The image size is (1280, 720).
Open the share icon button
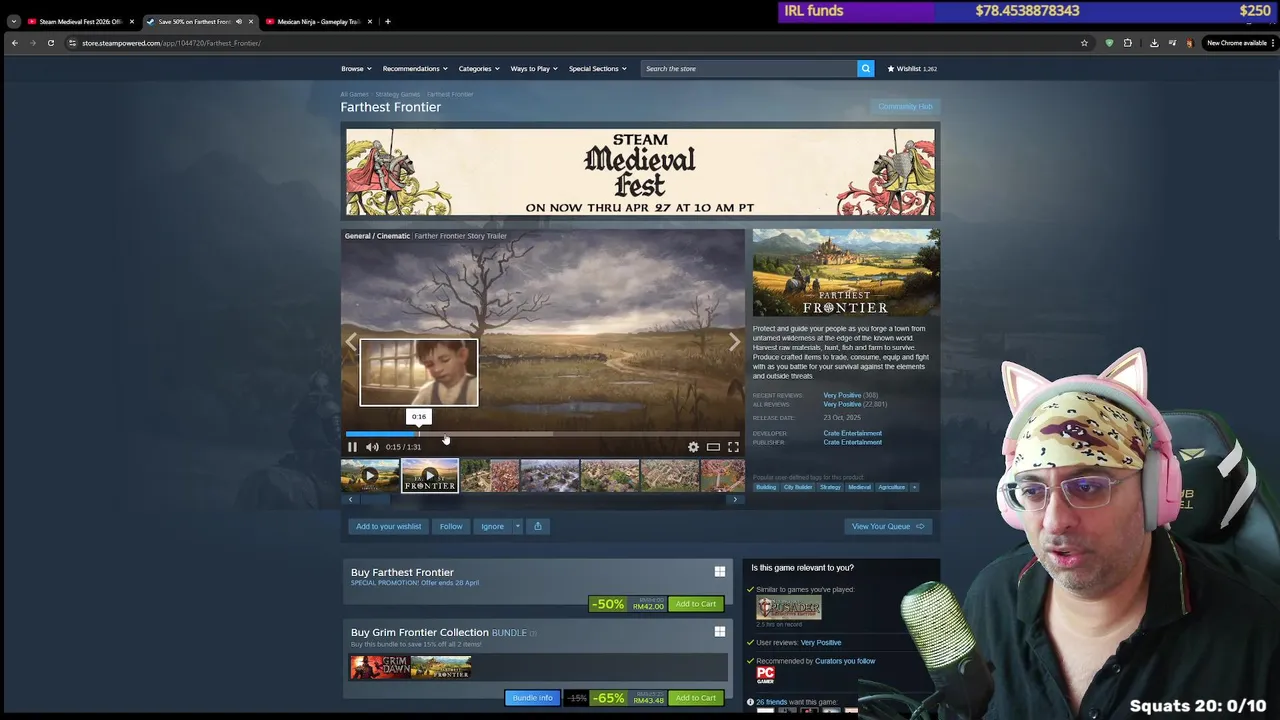tap(537, 526)
